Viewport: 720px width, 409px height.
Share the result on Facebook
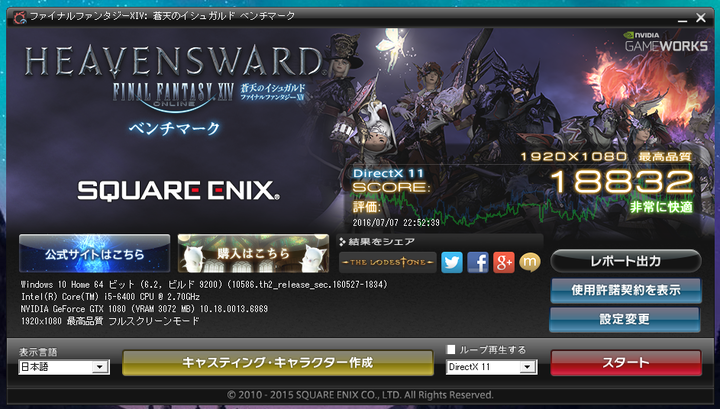point(478,263)
